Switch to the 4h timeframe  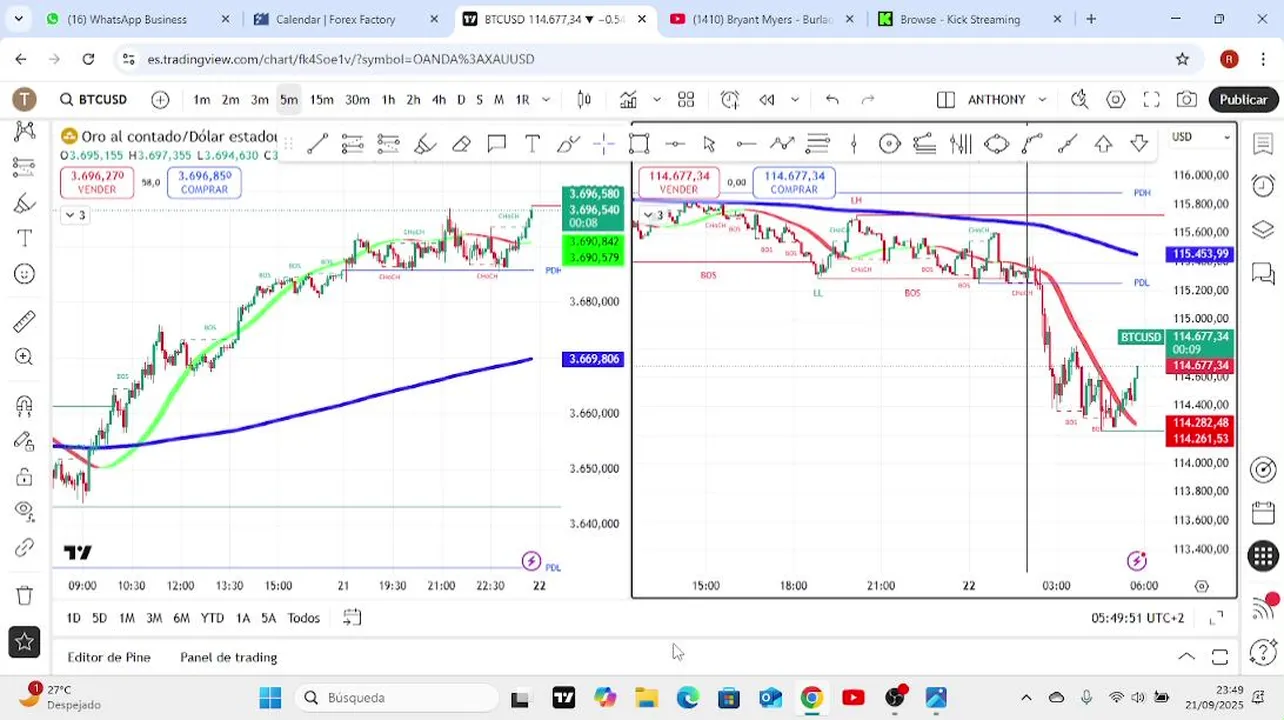coord(438,100)
